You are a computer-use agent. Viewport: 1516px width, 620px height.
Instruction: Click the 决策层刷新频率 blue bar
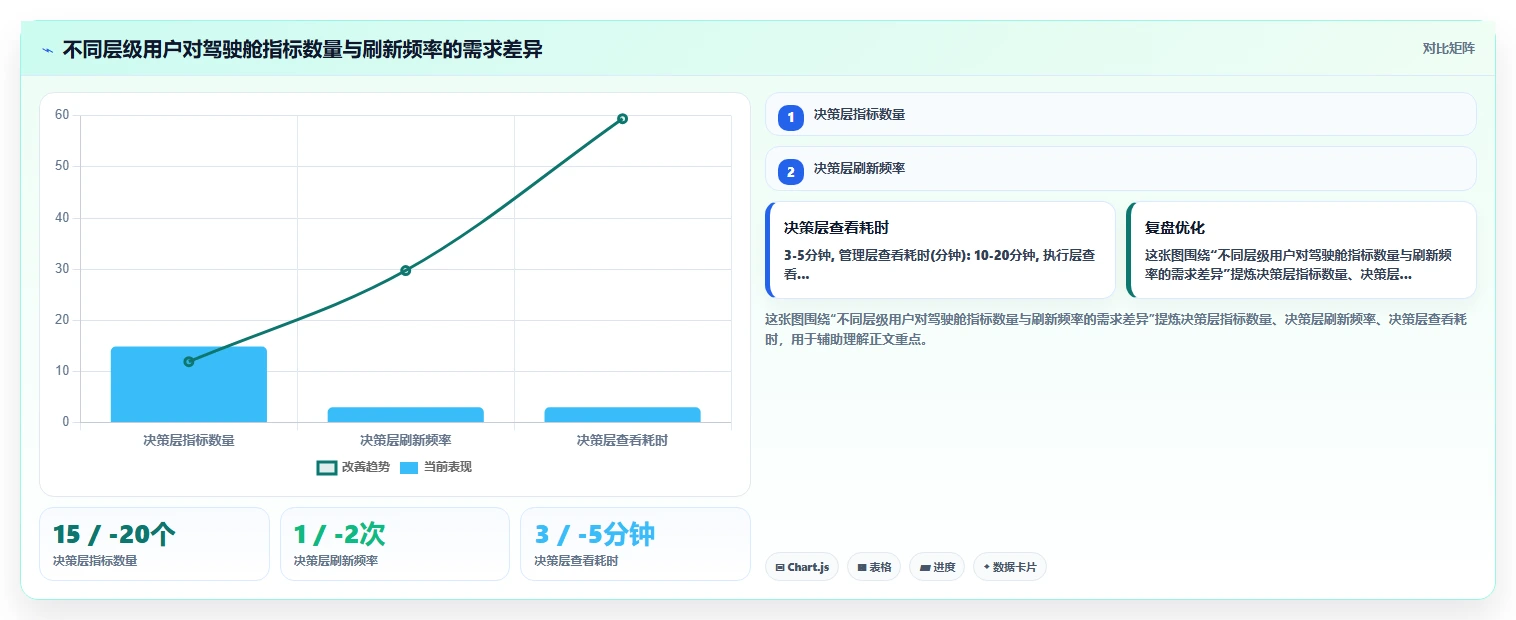click(x=405, y=414)
